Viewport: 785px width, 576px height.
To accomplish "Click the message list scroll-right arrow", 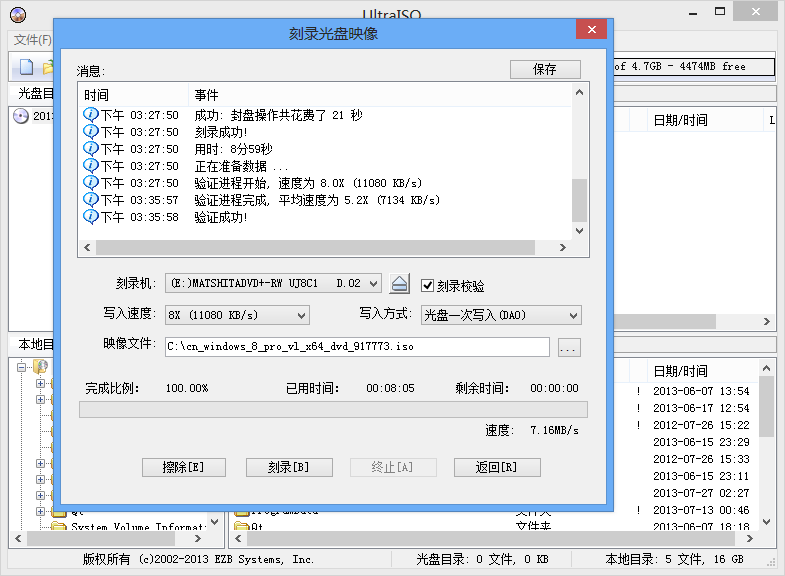I will point(563,247).
